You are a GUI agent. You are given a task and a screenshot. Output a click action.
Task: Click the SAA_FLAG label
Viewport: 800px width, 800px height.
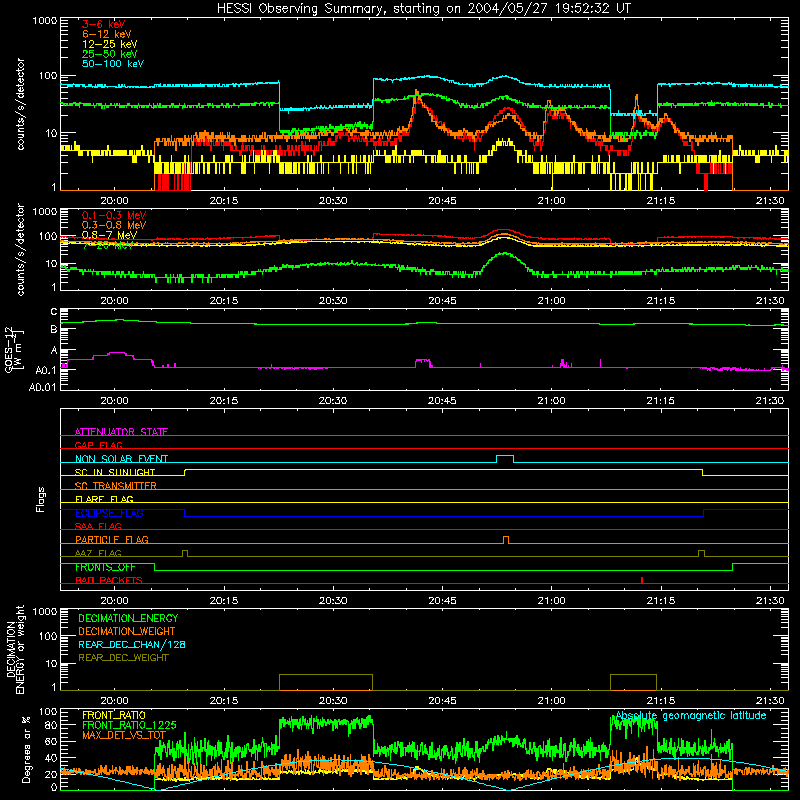[x=98, y=526]
